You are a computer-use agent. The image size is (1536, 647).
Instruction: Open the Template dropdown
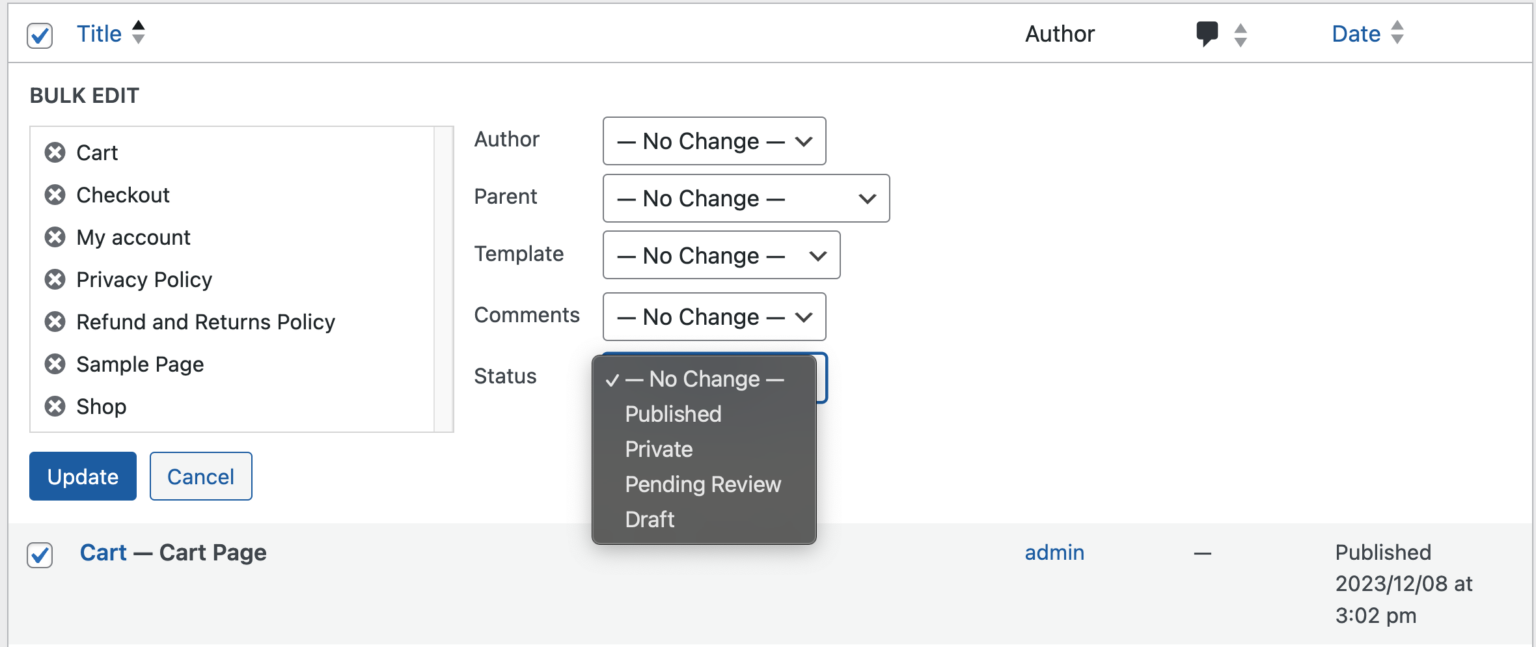tap(721, 255)
